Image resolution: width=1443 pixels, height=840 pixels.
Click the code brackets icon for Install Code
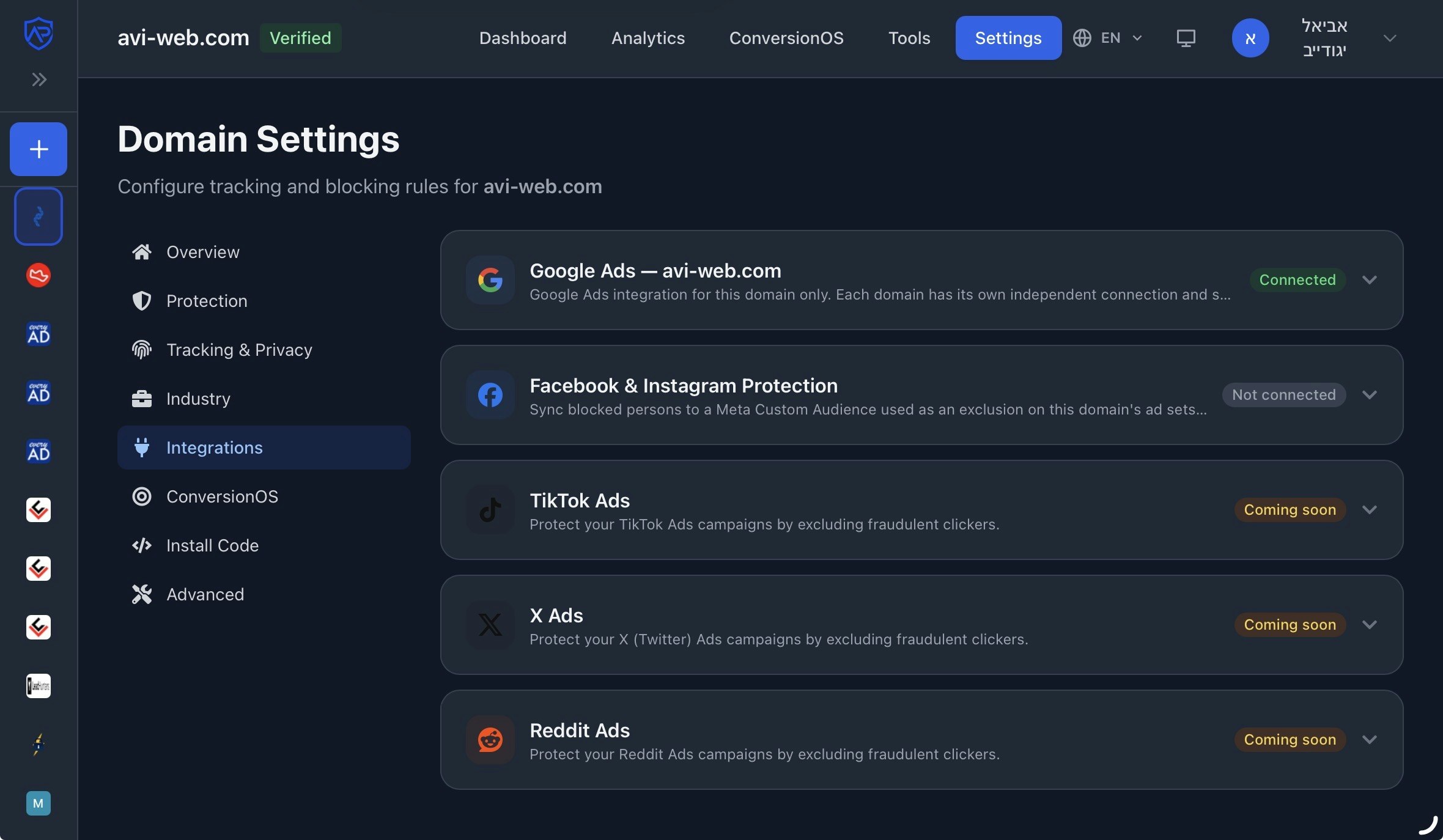pos(142,545)
